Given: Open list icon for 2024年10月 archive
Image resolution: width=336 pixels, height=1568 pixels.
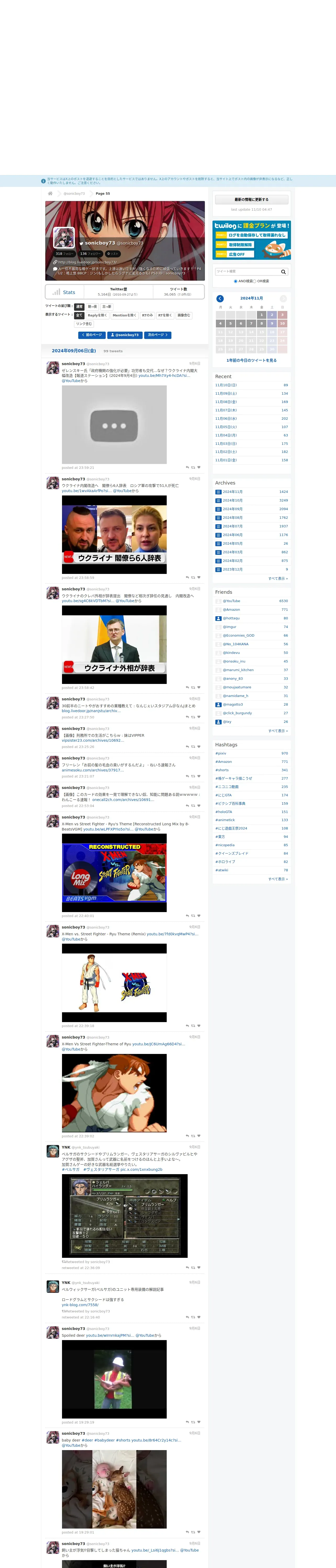Looking at the screenshot, I should click(218, 500).
